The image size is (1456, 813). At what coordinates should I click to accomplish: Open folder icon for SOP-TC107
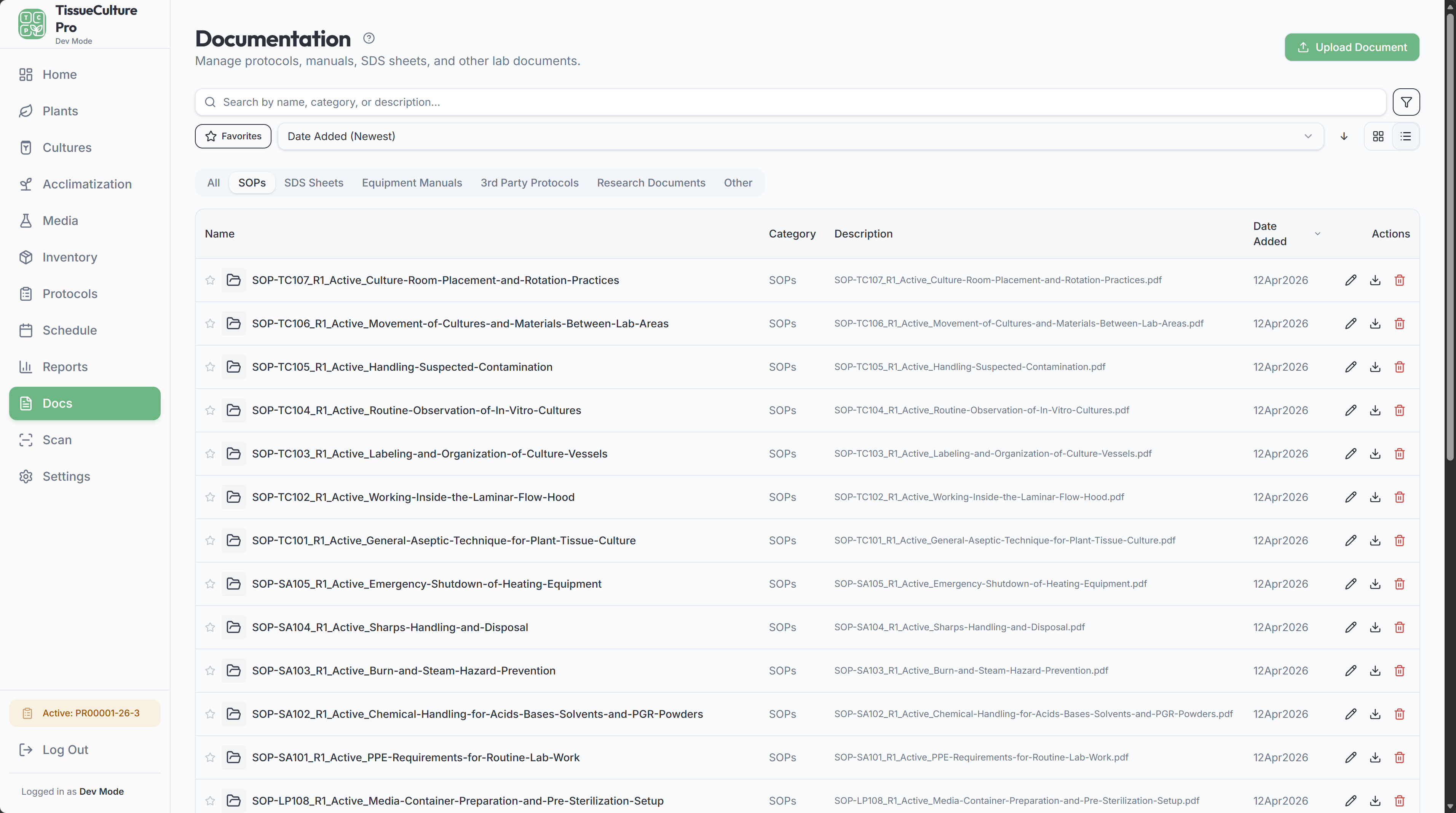(233, 280)
